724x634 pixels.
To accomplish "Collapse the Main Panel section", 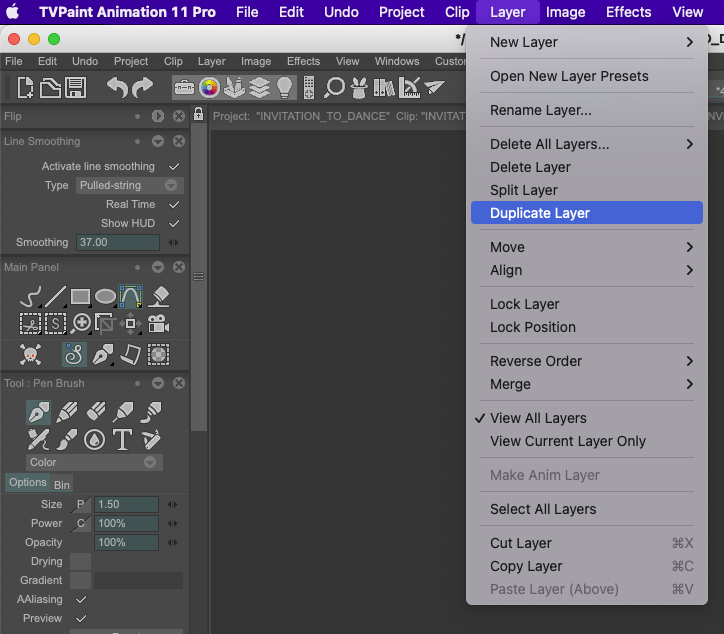I will pos(158,267).
